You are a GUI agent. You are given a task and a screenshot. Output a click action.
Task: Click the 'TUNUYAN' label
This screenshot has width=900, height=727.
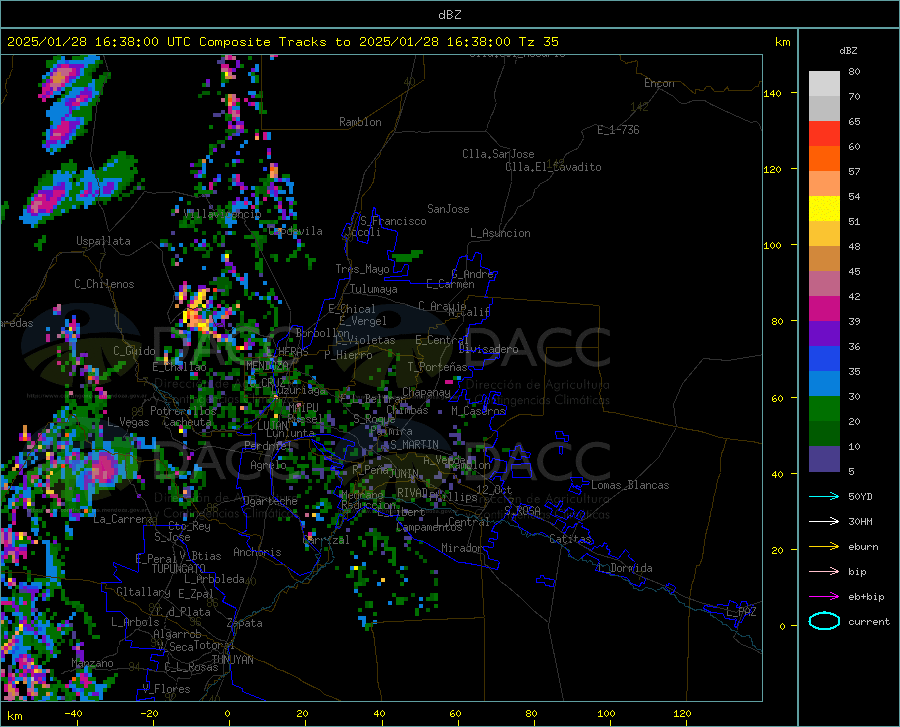[x=232, y=659]
